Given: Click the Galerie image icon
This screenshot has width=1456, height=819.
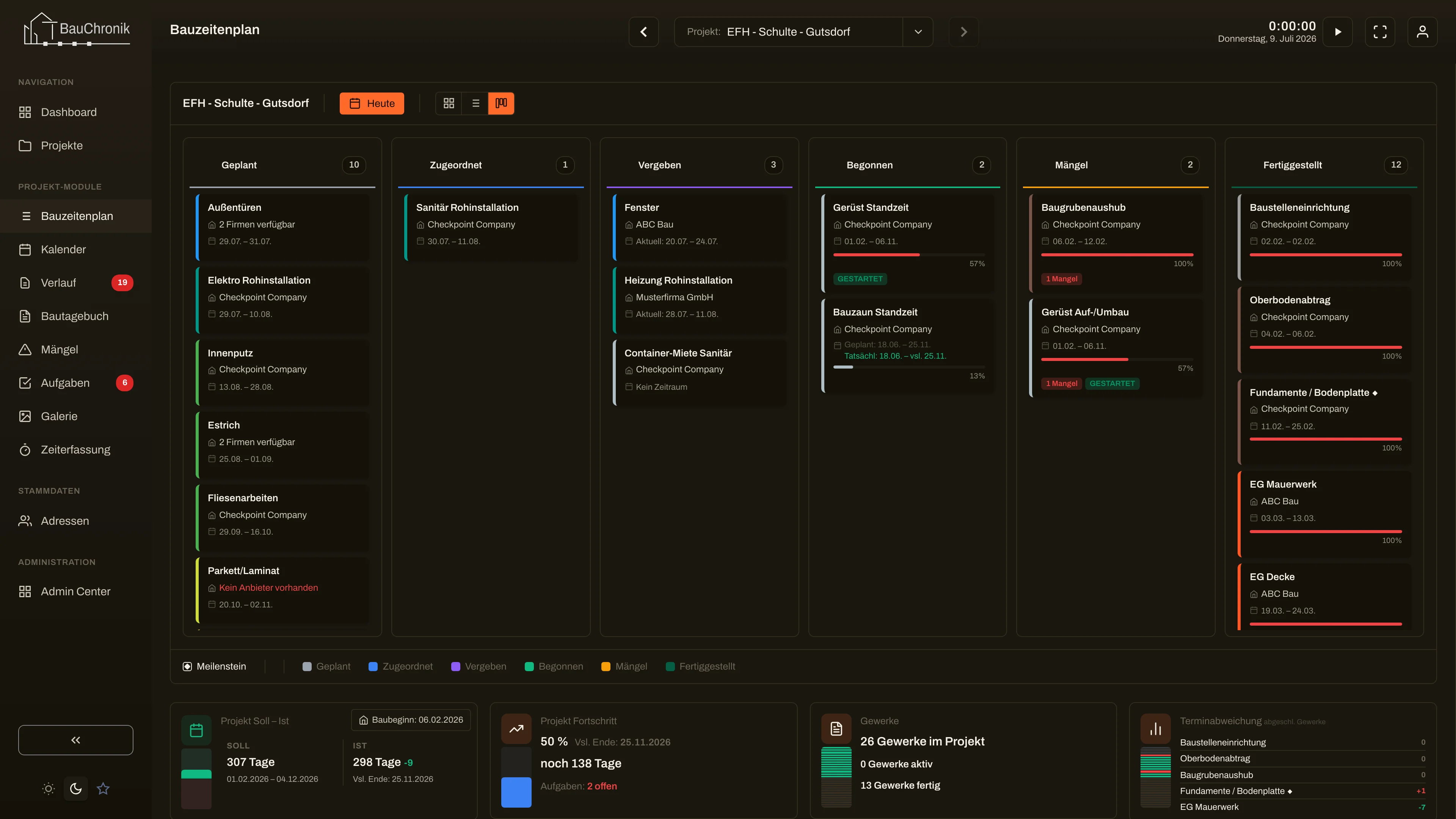Looking at the screenshot, I should coord(25,416).
